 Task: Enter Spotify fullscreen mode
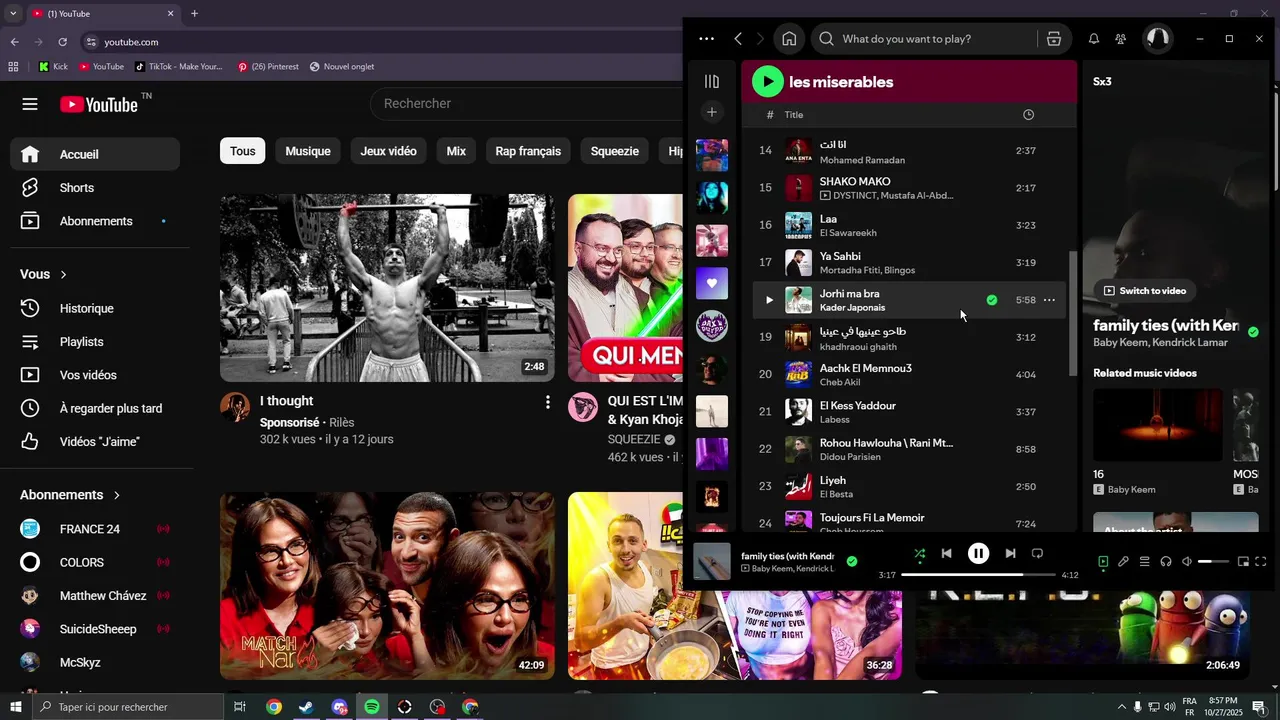[x=1261, y=562]
